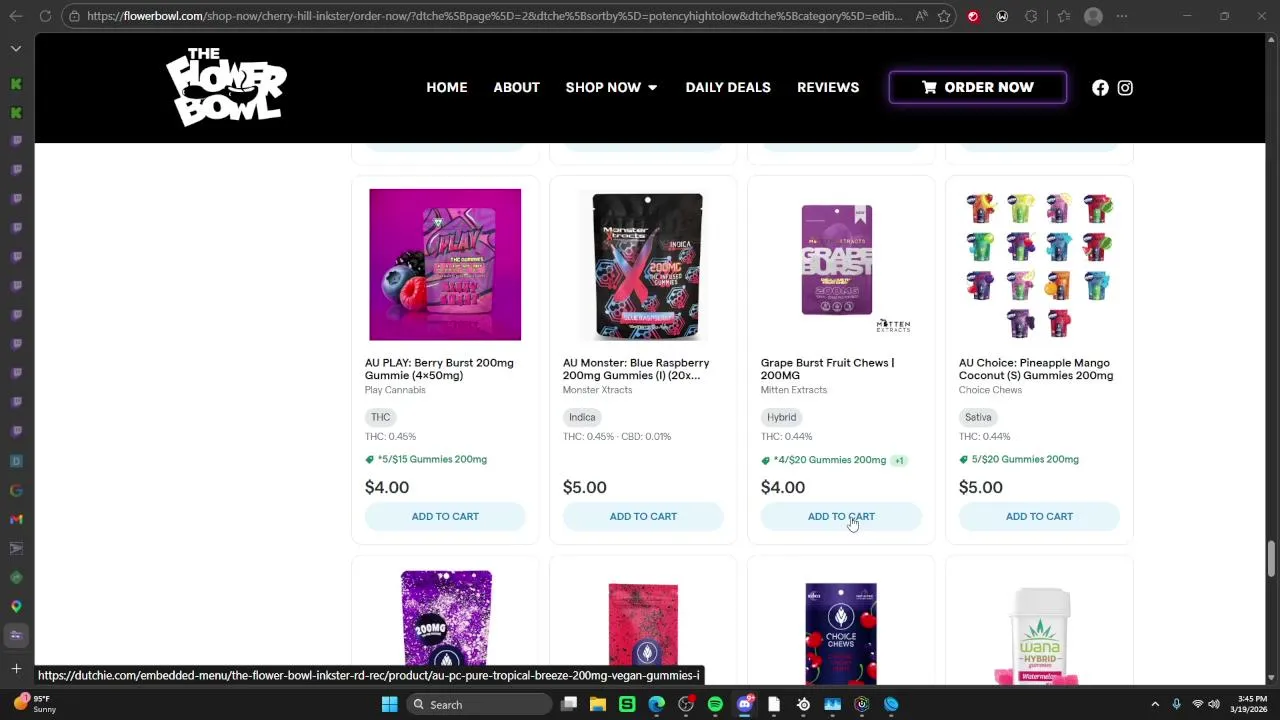Screen dimensions: 1280x720
Task: Click the Flower Bowl logo
Action: click(x=226, y=87)
